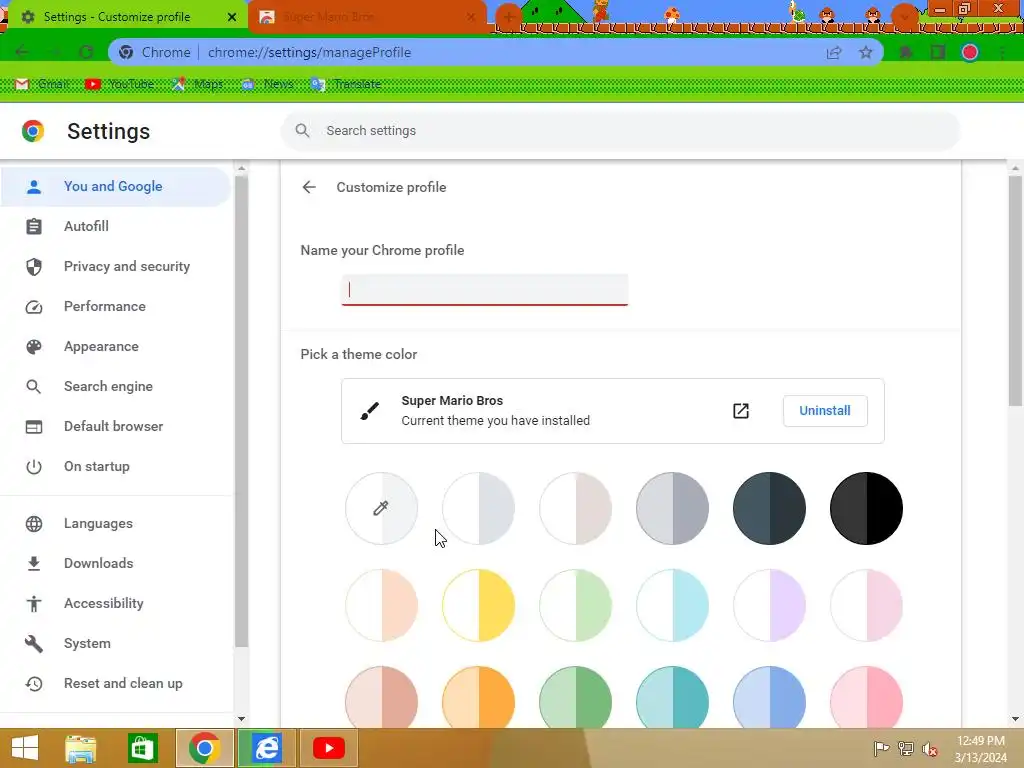Click the custom color eyedropper swatch

381,508
